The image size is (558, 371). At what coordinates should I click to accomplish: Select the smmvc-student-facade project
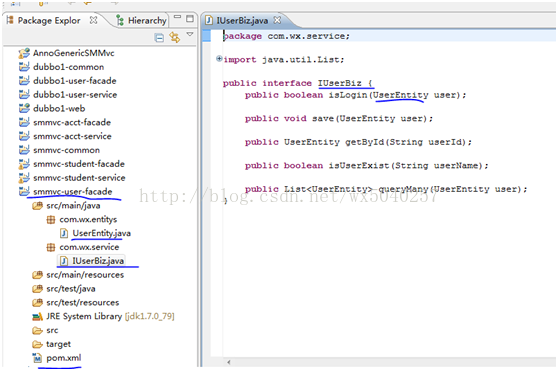(79, 164)
